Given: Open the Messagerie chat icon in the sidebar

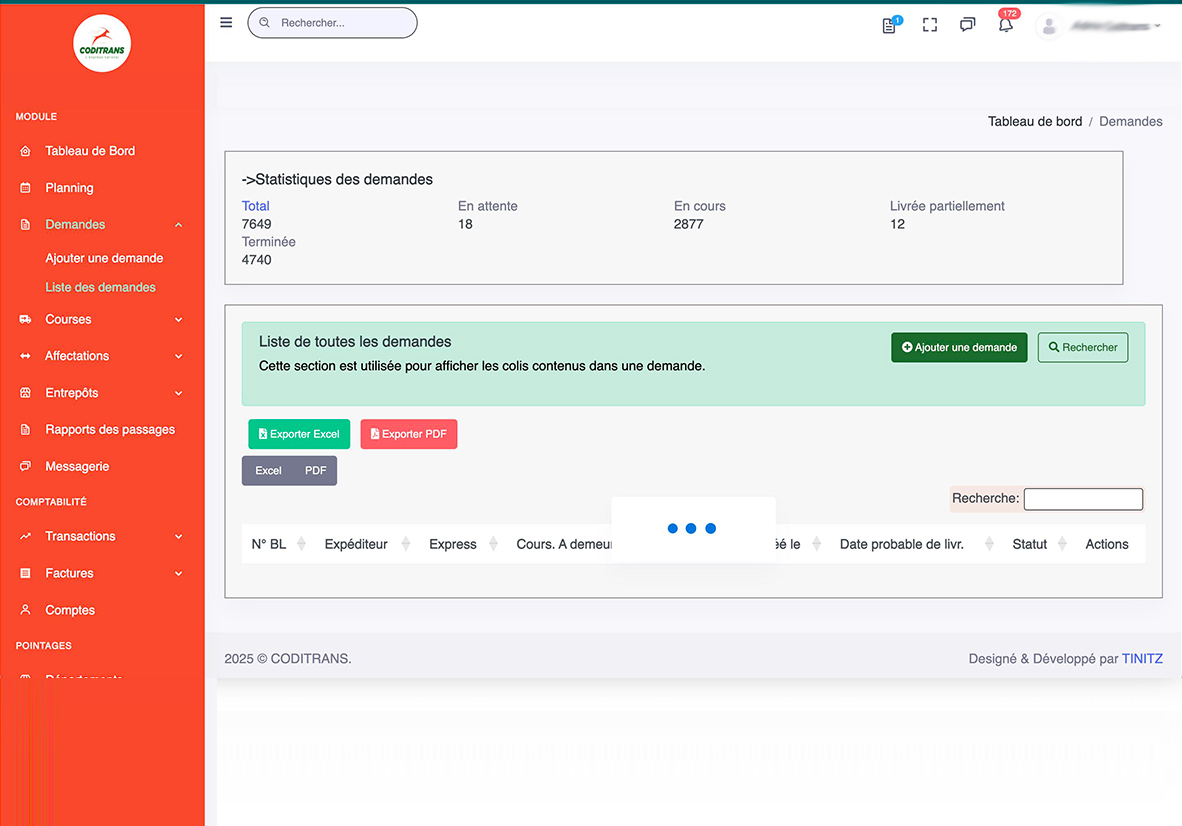Looking at the screenshot, I should click(24, 466).
